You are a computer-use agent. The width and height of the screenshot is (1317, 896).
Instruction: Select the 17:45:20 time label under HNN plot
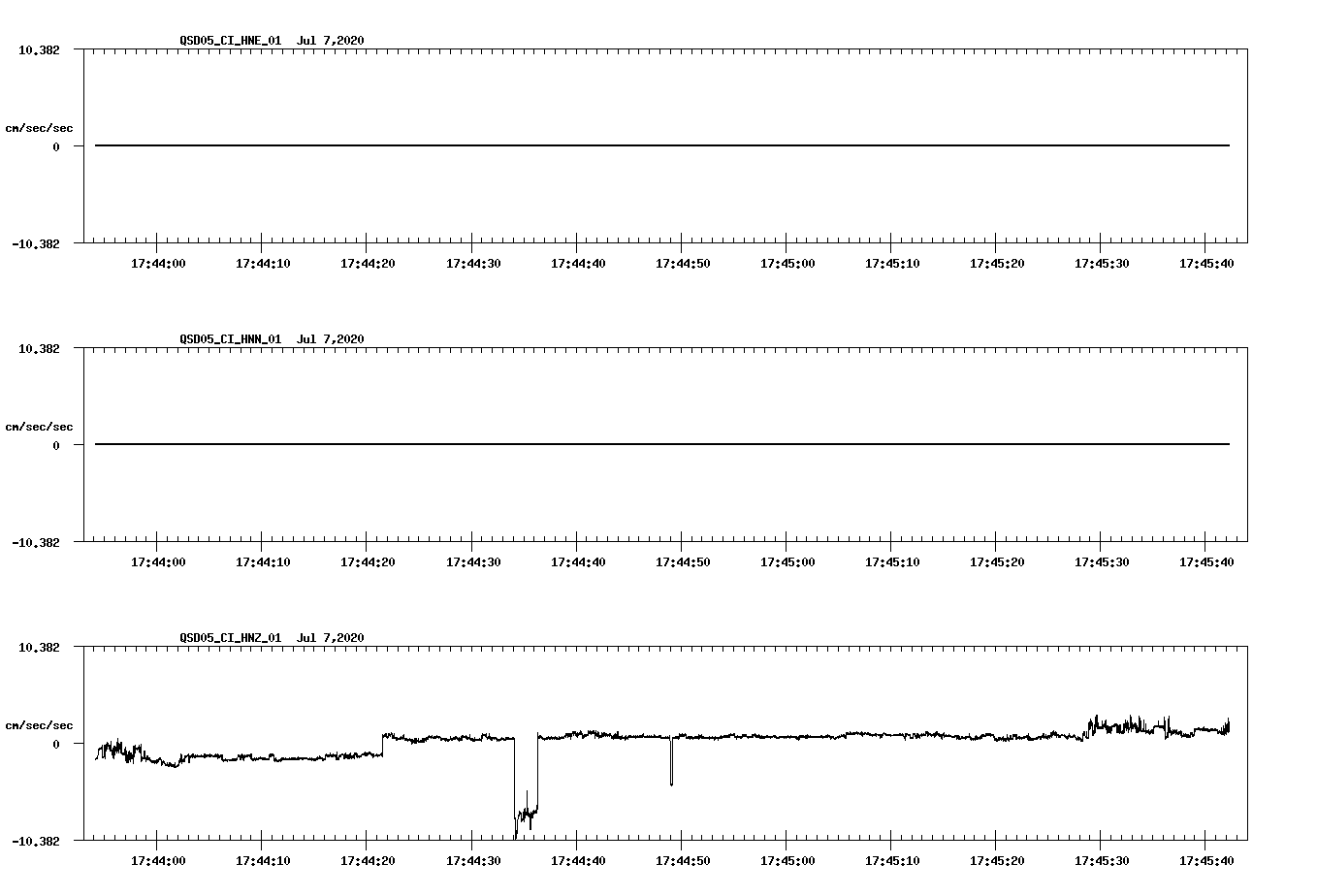coord(997,562)
